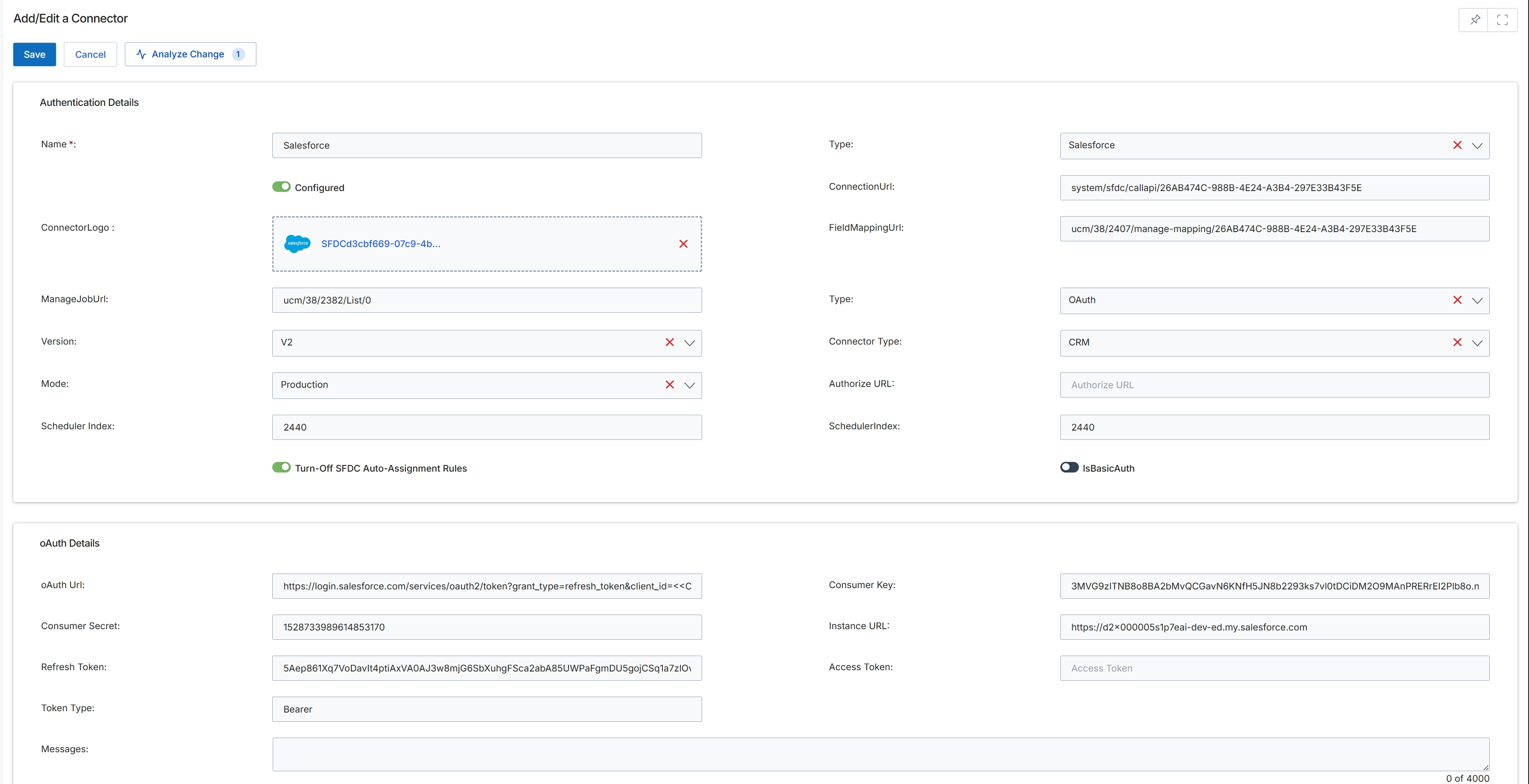Cancel editing the connector

pos(90,55)
